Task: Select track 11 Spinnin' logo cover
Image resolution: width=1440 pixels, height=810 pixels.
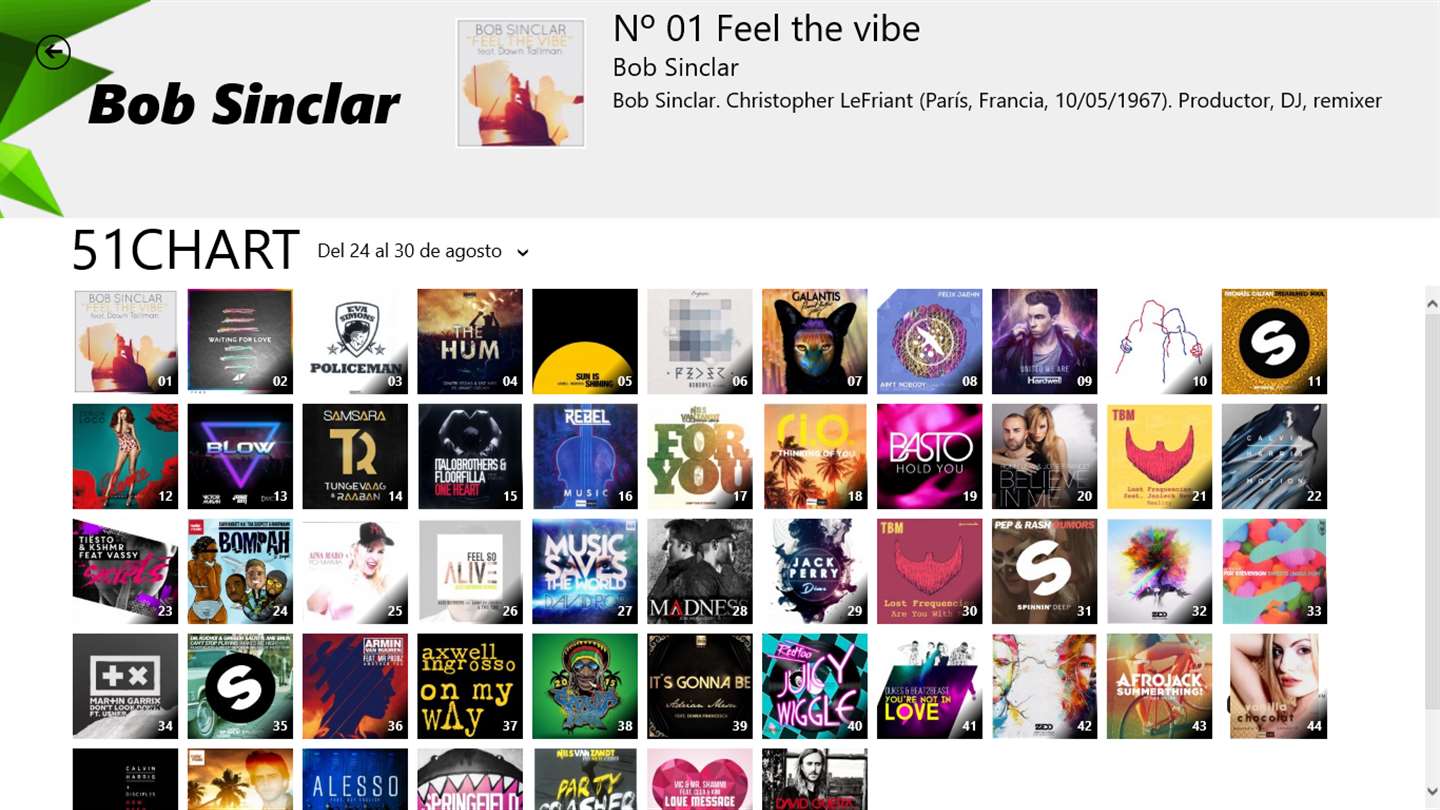Action: click(1274, 341)
